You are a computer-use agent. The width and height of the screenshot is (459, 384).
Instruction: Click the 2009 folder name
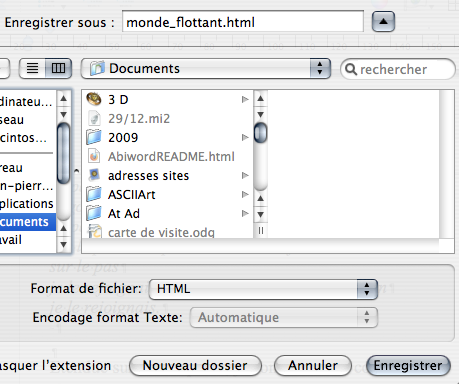coord(123,137)
